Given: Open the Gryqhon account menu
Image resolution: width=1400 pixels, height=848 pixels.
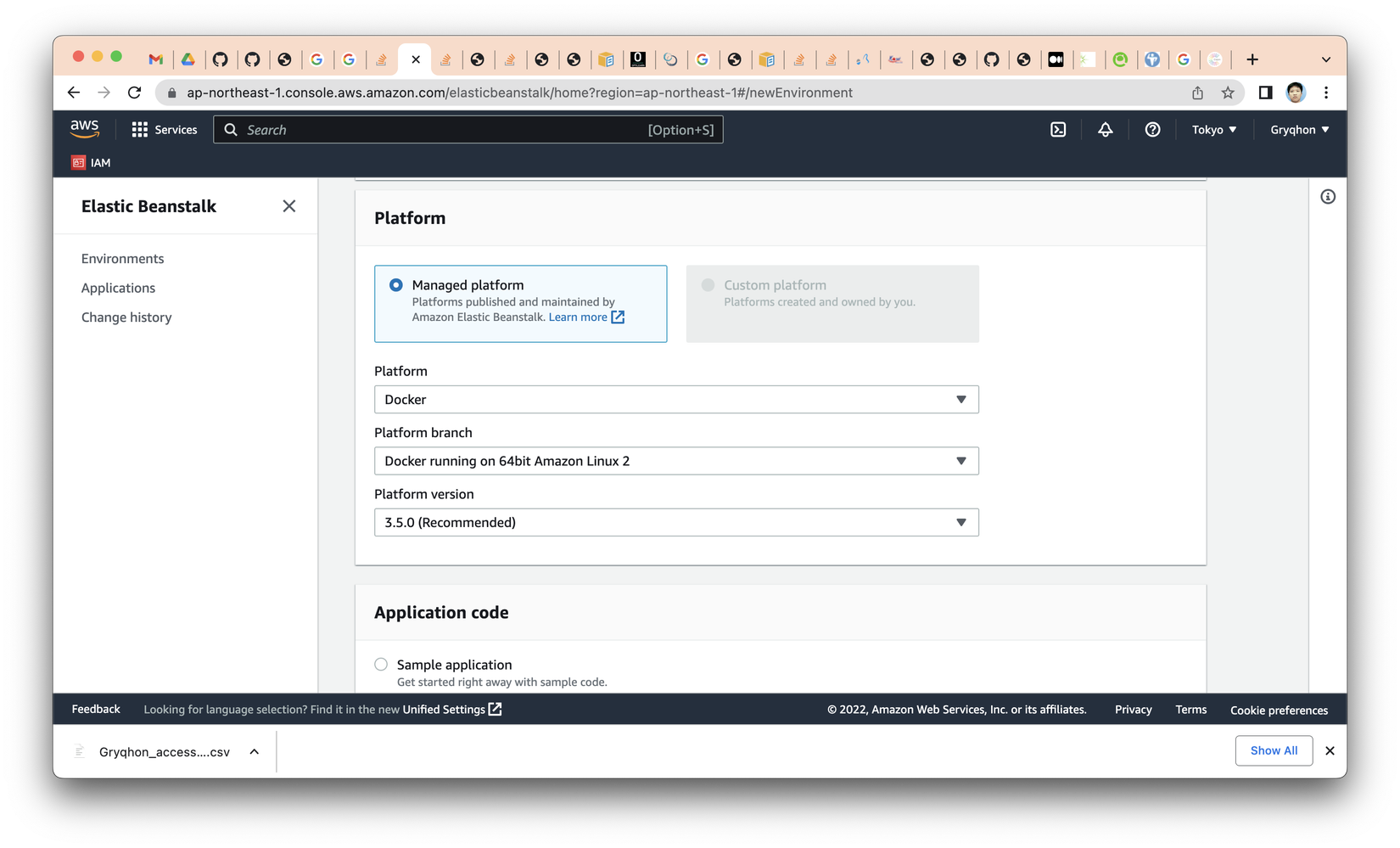Looking at the screenshot, I should tap(1300, 130).
